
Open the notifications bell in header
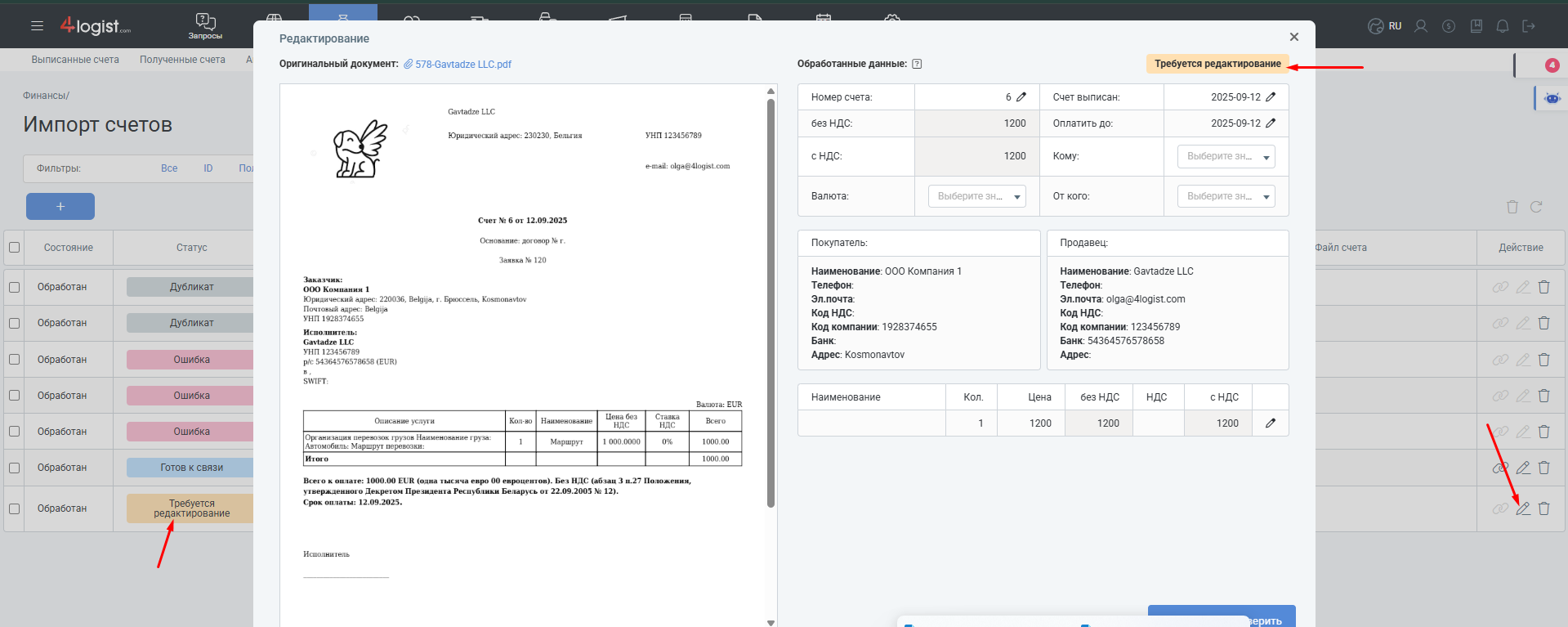pos(1502,26)
